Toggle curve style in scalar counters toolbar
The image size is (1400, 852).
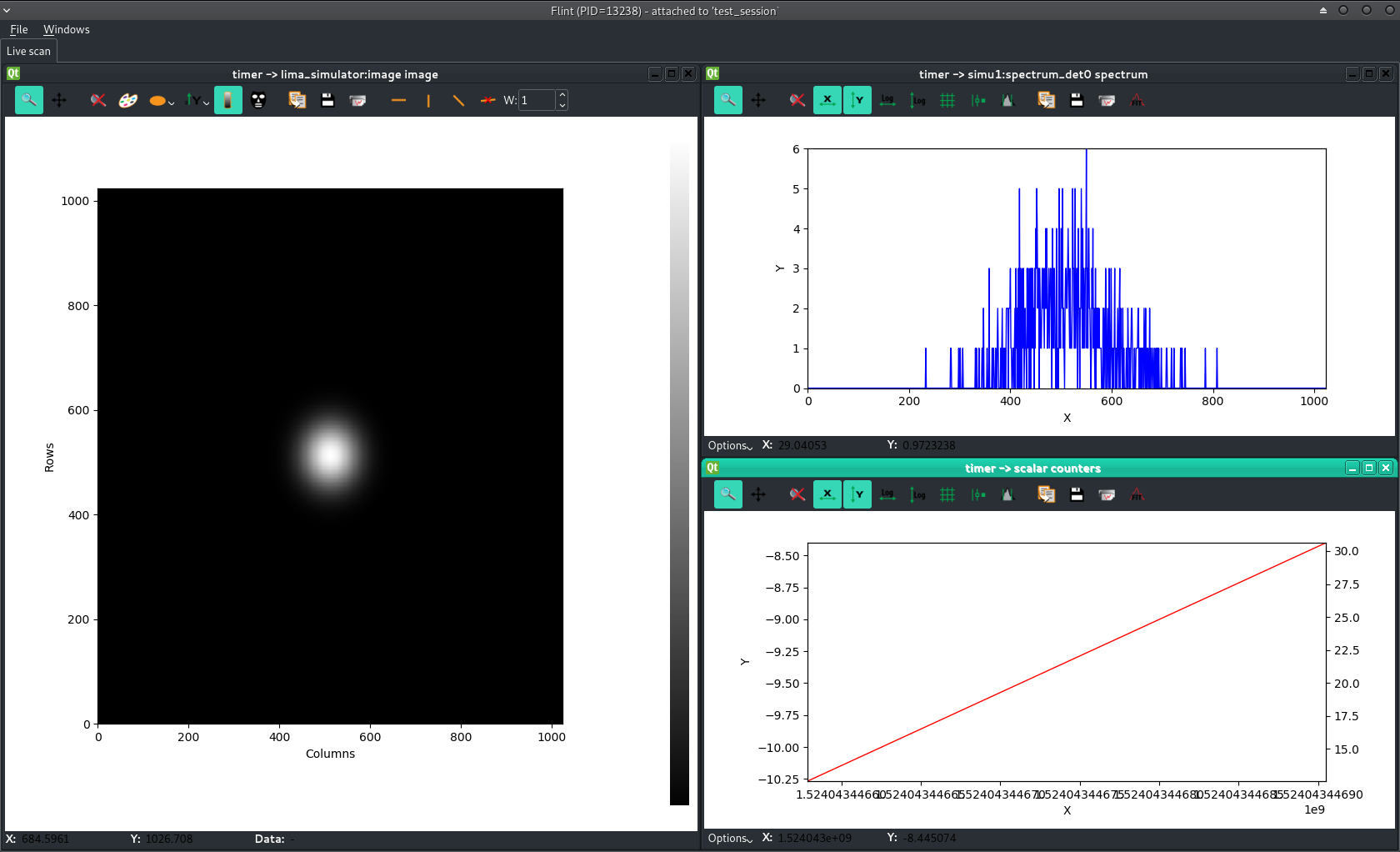tap(978, 494)
